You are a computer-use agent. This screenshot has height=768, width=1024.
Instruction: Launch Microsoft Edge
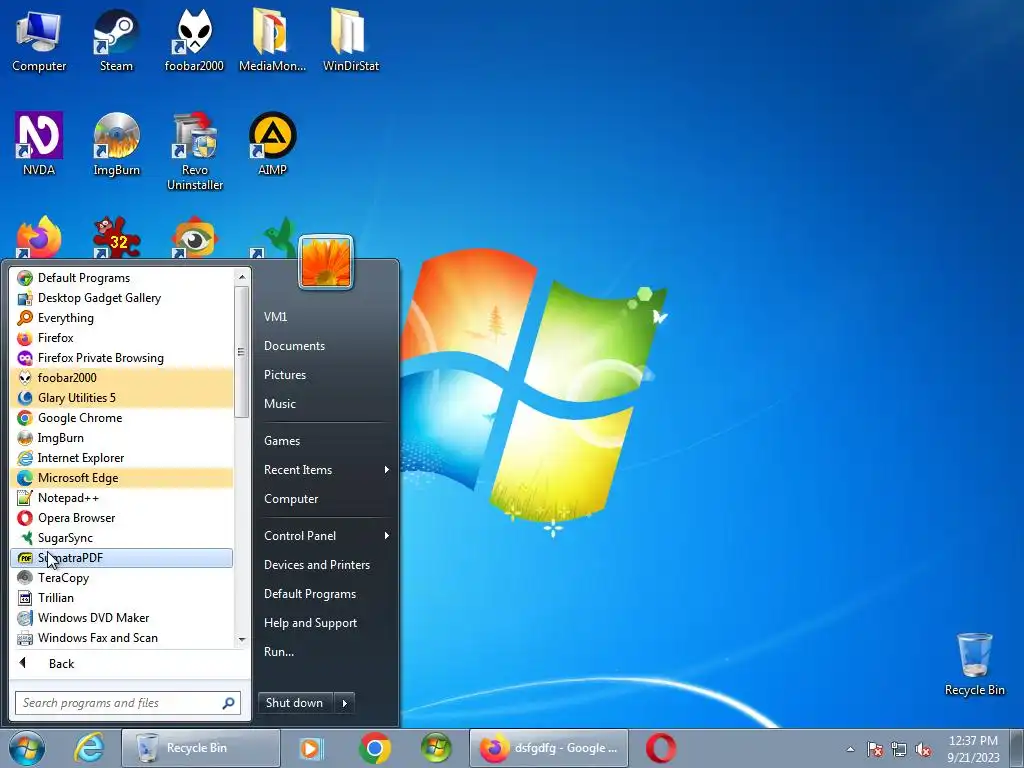(x=121, y=478)
